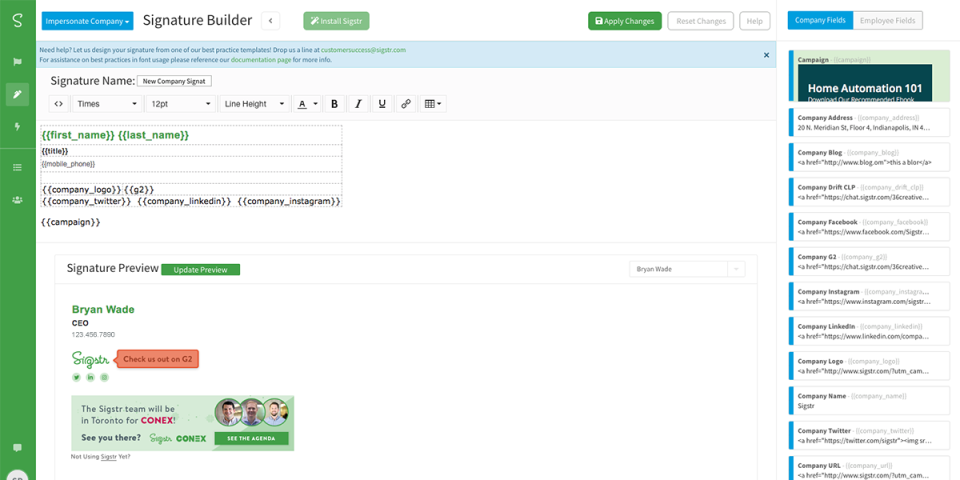960x480 pixels.
Task: Open the Times font family dropdown
Action: (x=107, y=104)
